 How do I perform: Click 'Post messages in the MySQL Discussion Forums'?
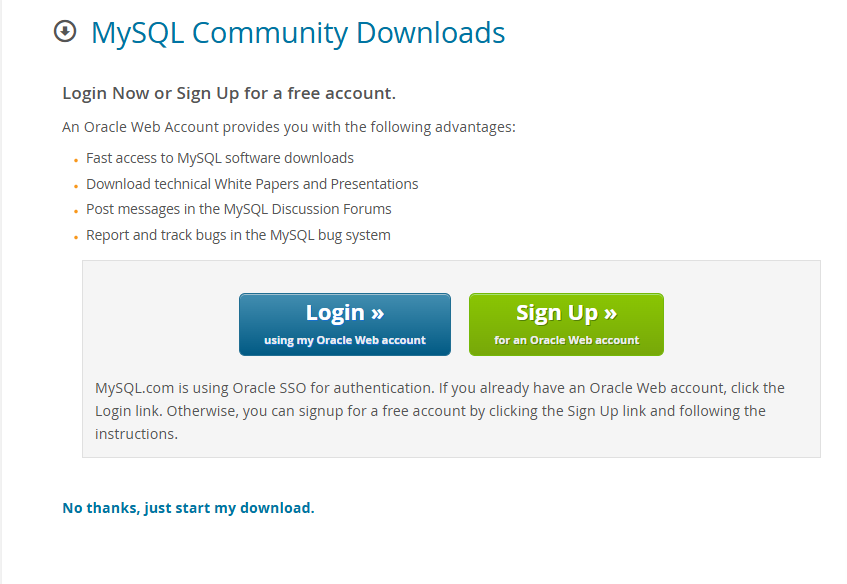click(x=239, y=210)
